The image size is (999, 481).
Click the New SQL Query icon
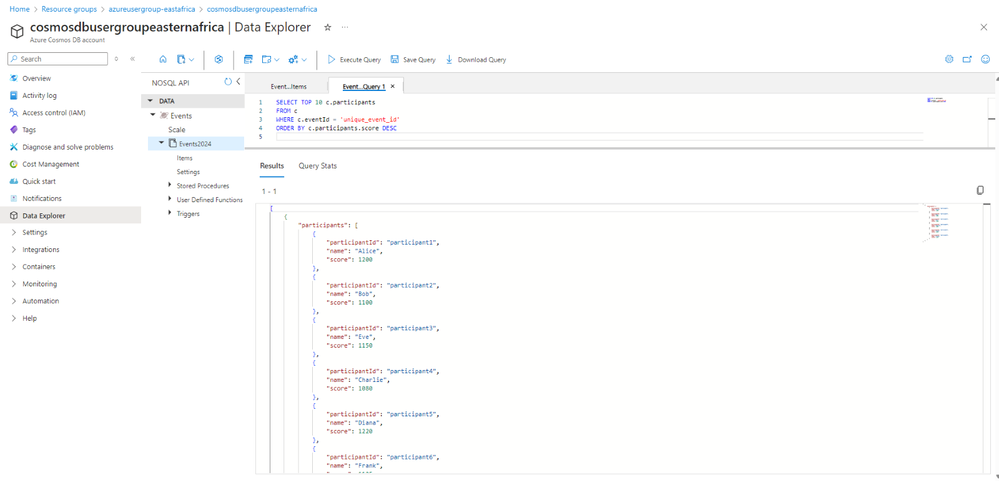coord(248,59)
